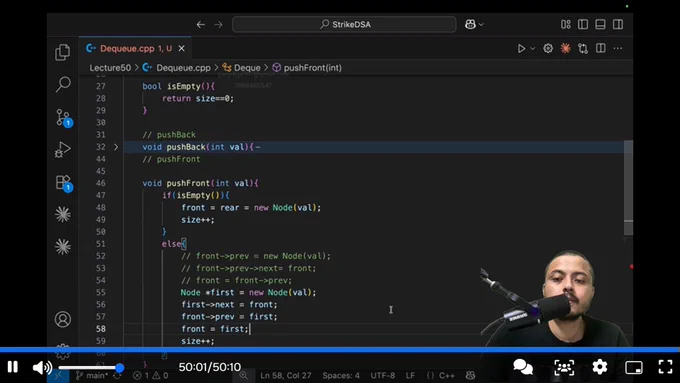Toggle the secondary side bar
This screenshot has height=383, width=680.
click(618, 24)
